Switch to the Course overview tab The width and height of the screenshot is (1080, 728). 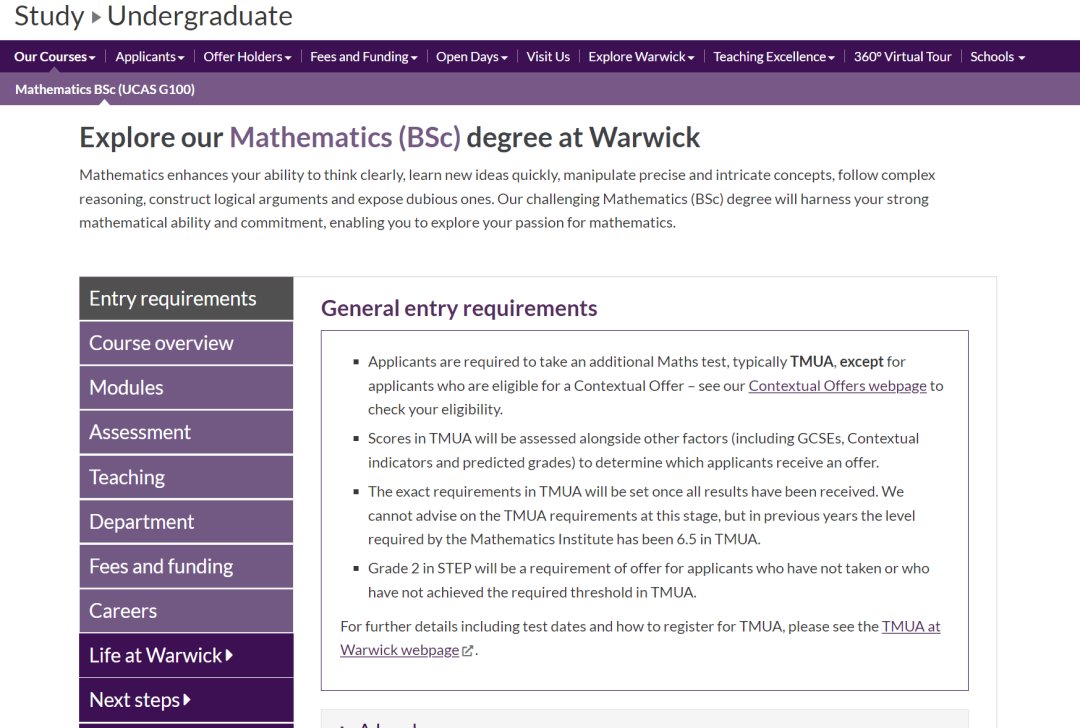pos(186,343)
